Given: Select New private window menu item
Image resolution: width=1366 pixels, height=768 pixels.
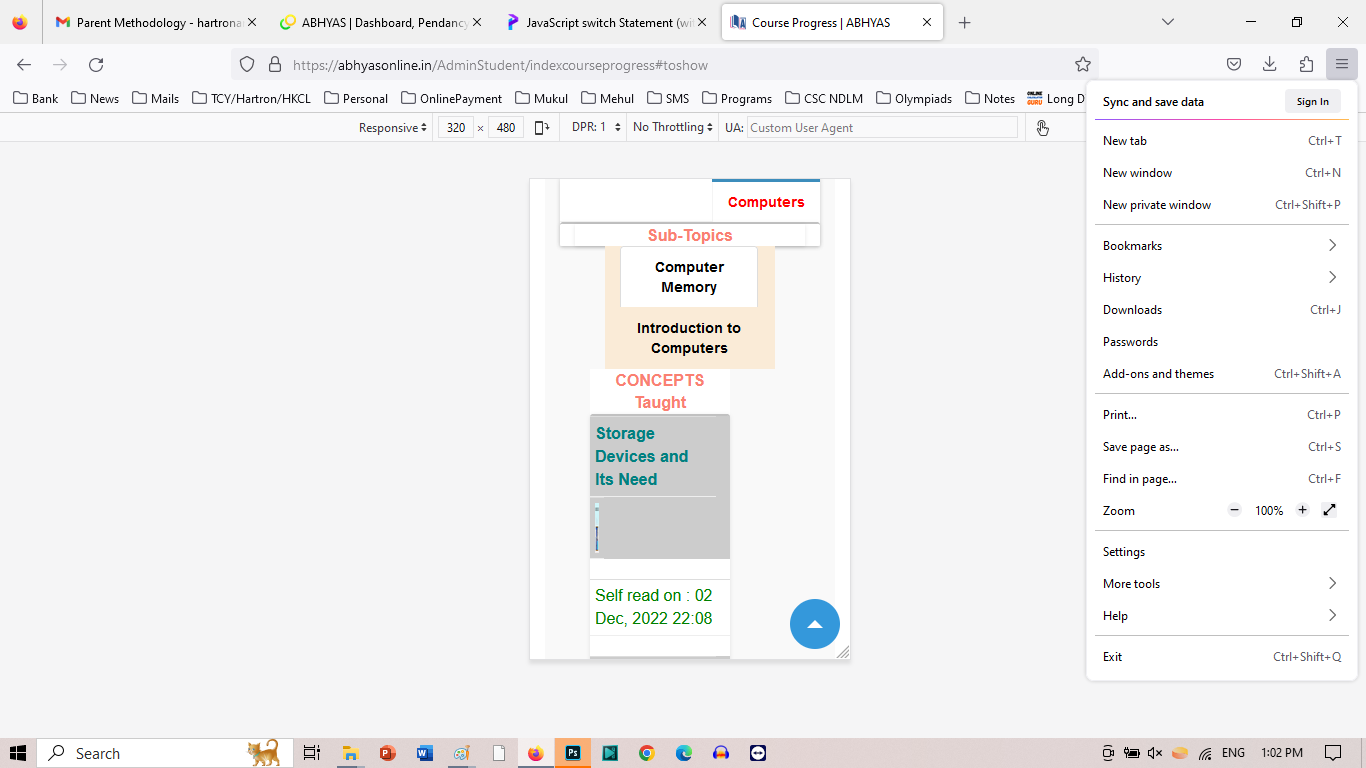Looking at the screenshot, I should tap(1156, 205).
